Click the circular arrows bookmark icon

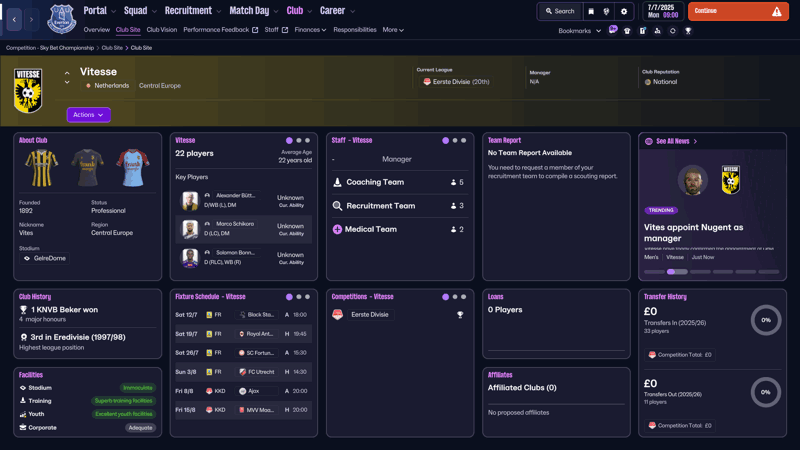click(x=672, y=31)
